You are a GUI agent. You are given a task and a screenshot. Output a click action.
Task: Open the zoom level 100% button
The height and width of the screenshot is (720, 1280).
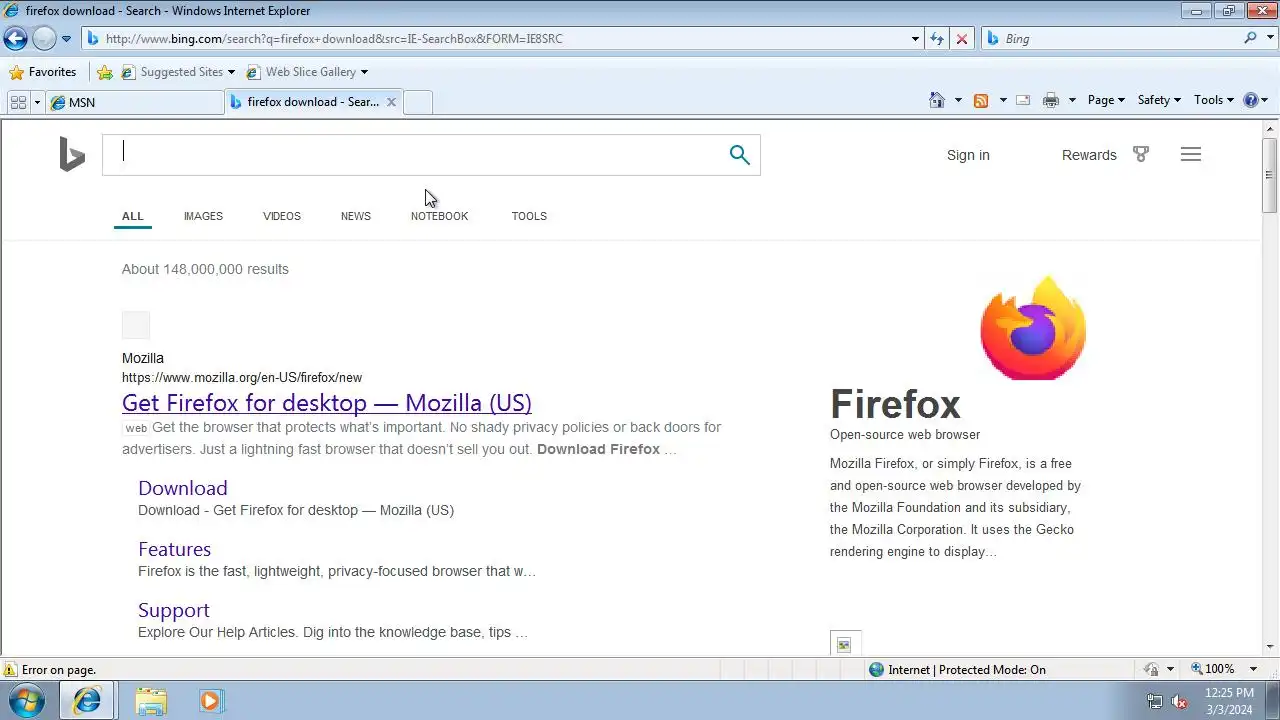[x=1213, y=669]
